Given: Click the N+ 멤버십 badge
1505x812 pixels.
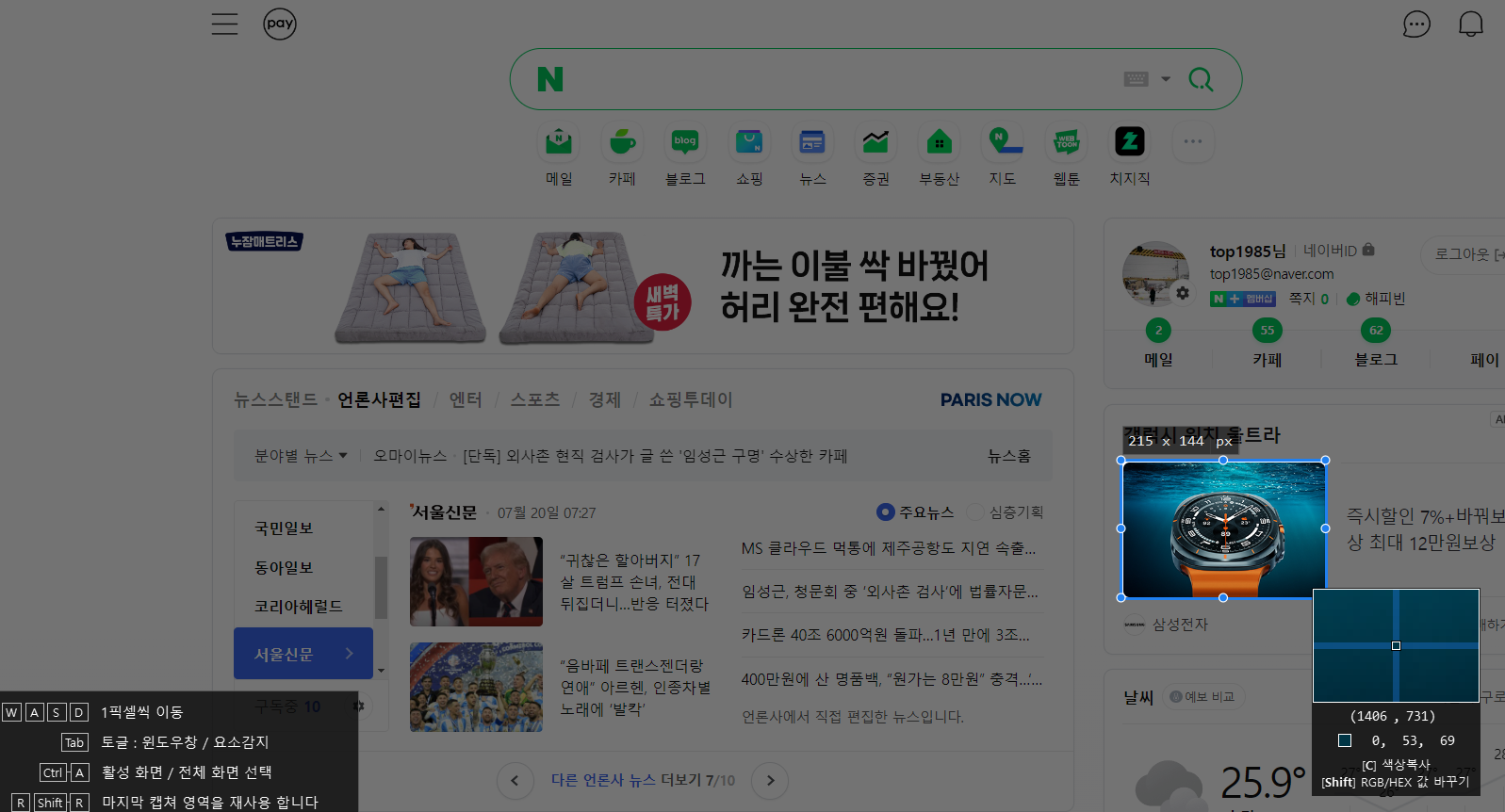Looking at the screenshot, I should point(1243,299).
